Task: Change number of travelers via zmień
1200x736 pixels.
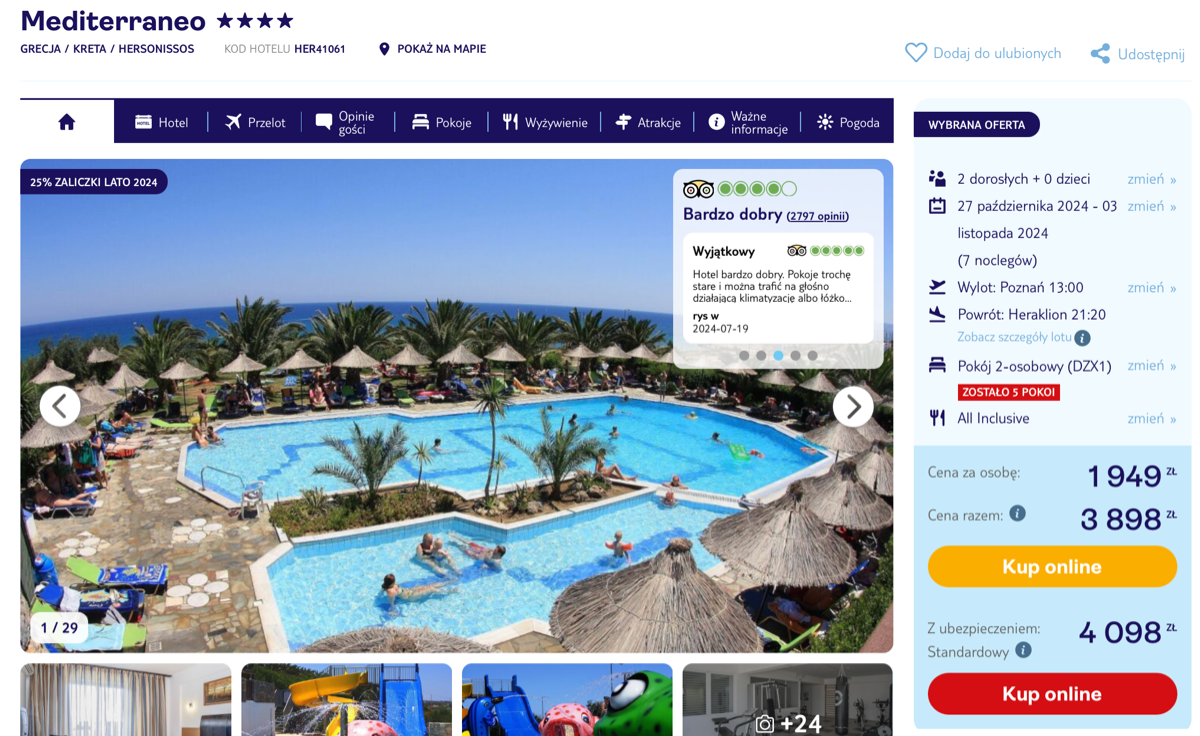Action: pos(1152,179)
